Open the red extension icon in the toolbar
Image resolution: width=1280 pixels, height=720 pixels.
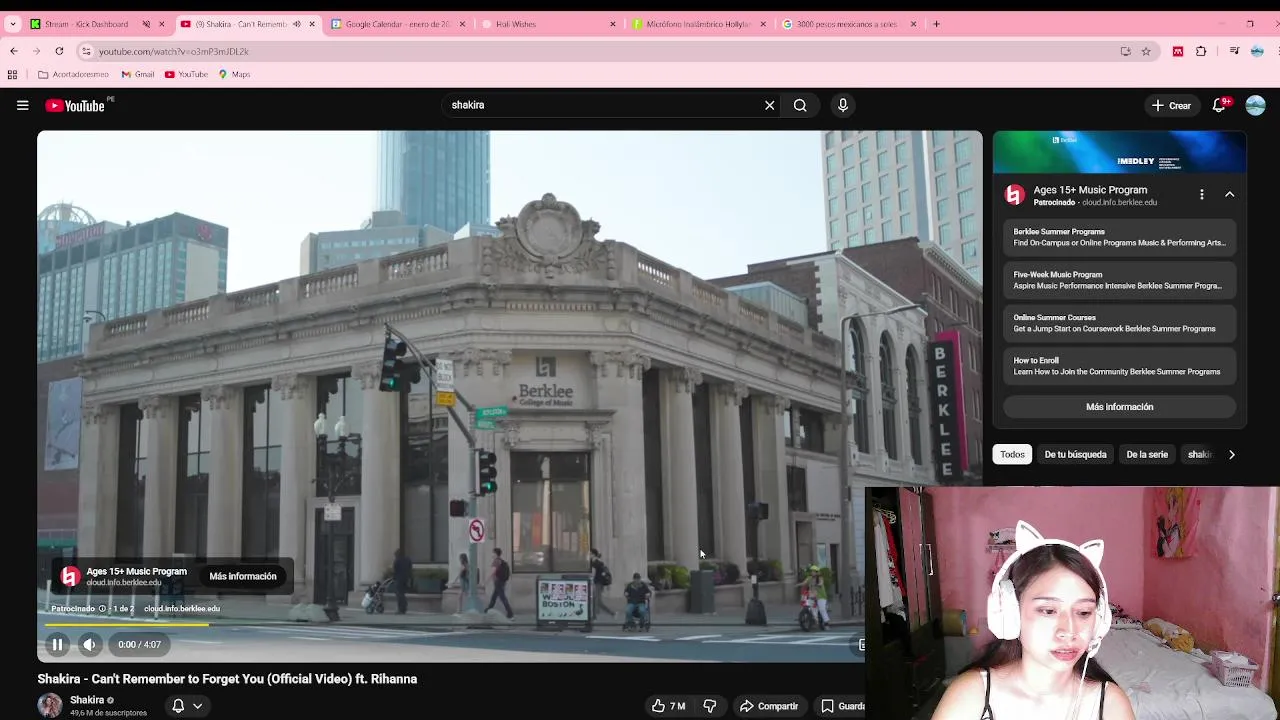(x=1178, y=51)
